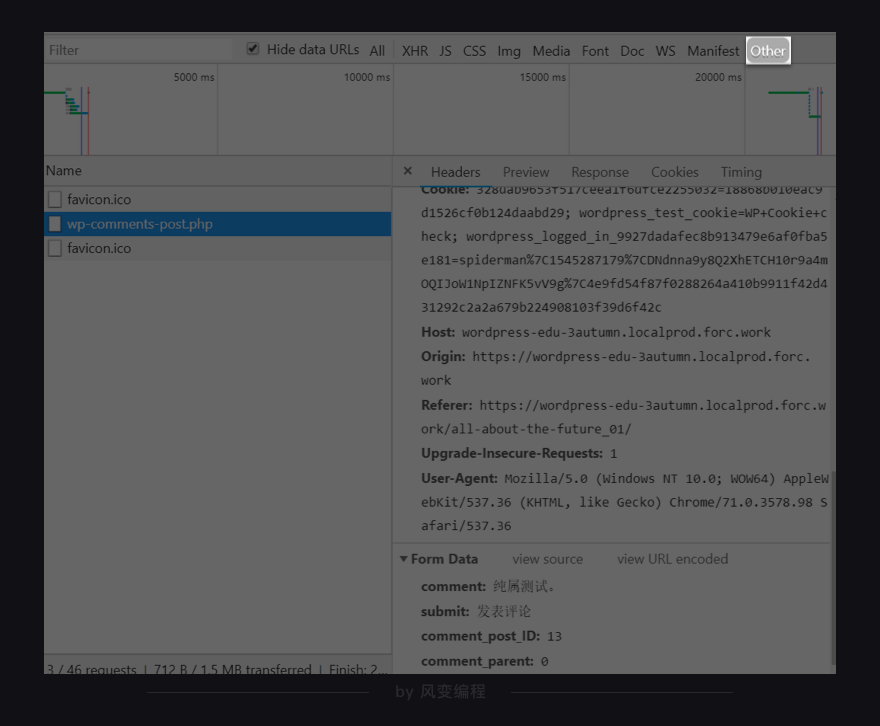Click the view source link

point(547,559)
